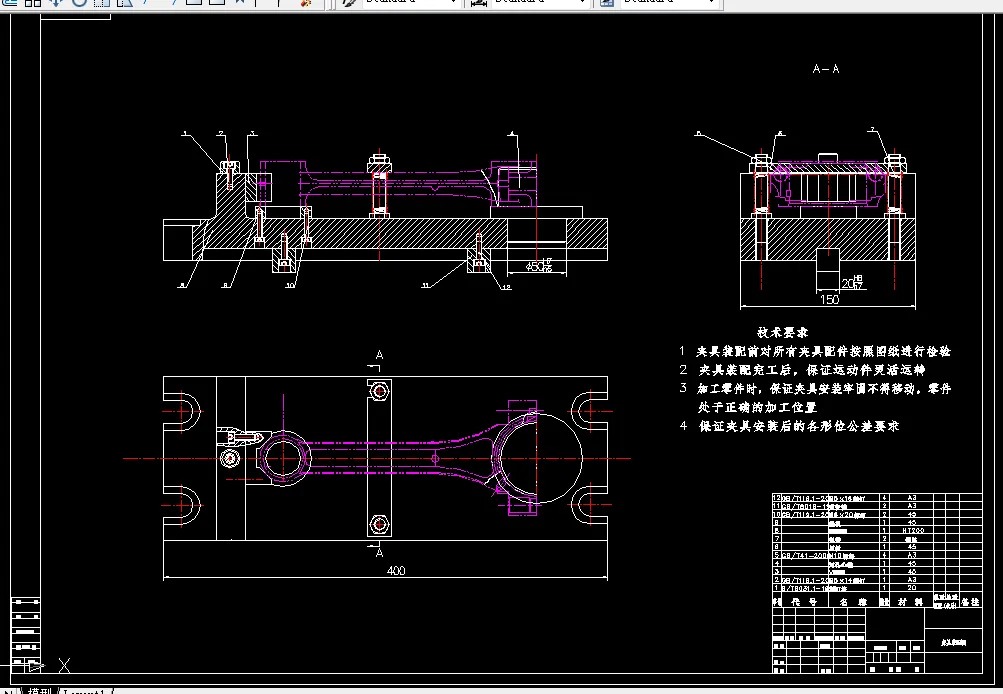
Task: Select part balloon number 10
Action: (290, 285)
